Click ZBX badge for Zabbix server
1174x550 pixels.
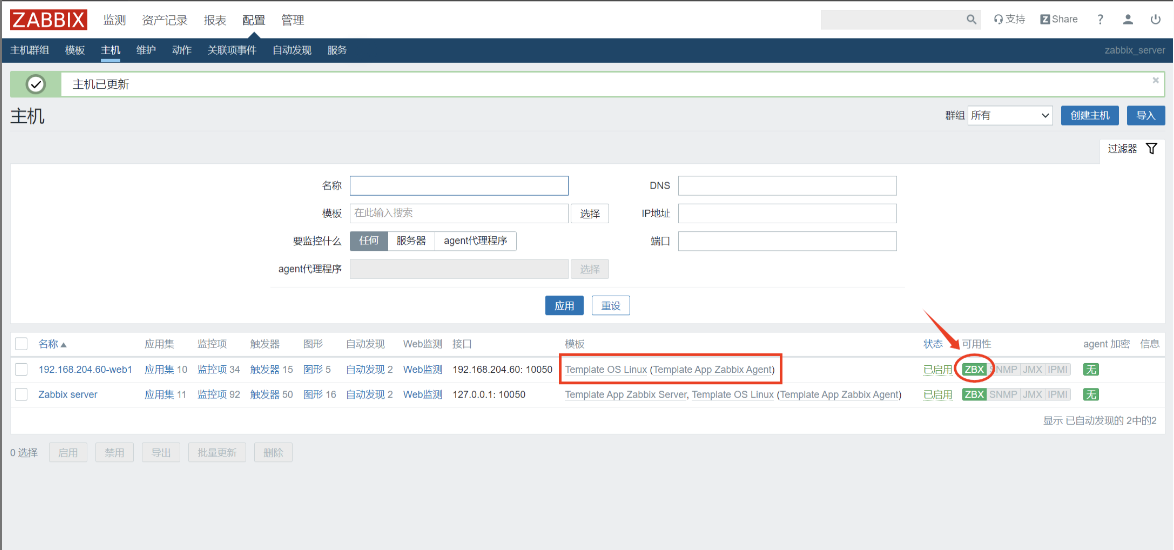tap(974, 394)
